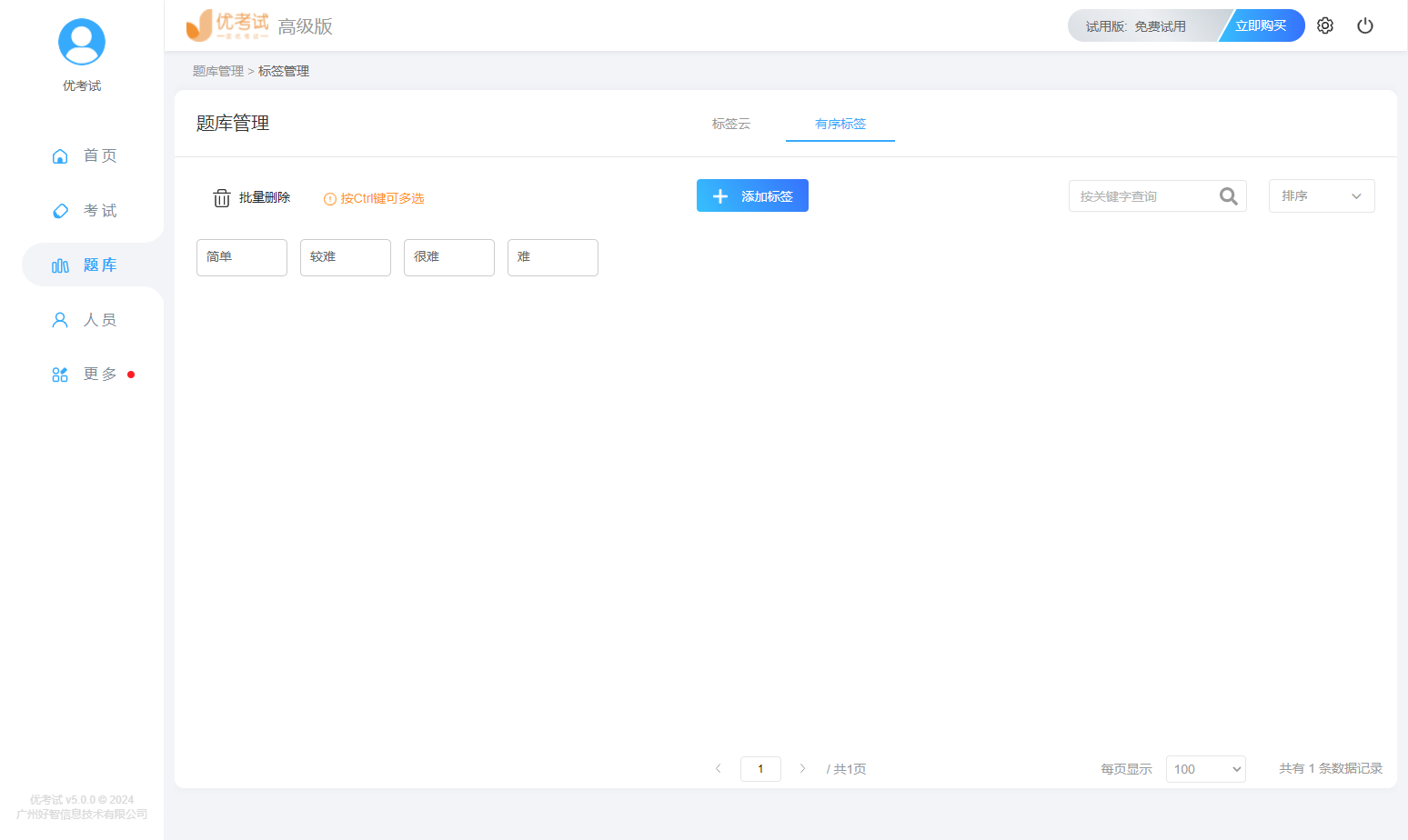The width and height of the screenshot is (1408, 840).
Task: Click the 优考试 logo
Action: click(x=227, y=25)
